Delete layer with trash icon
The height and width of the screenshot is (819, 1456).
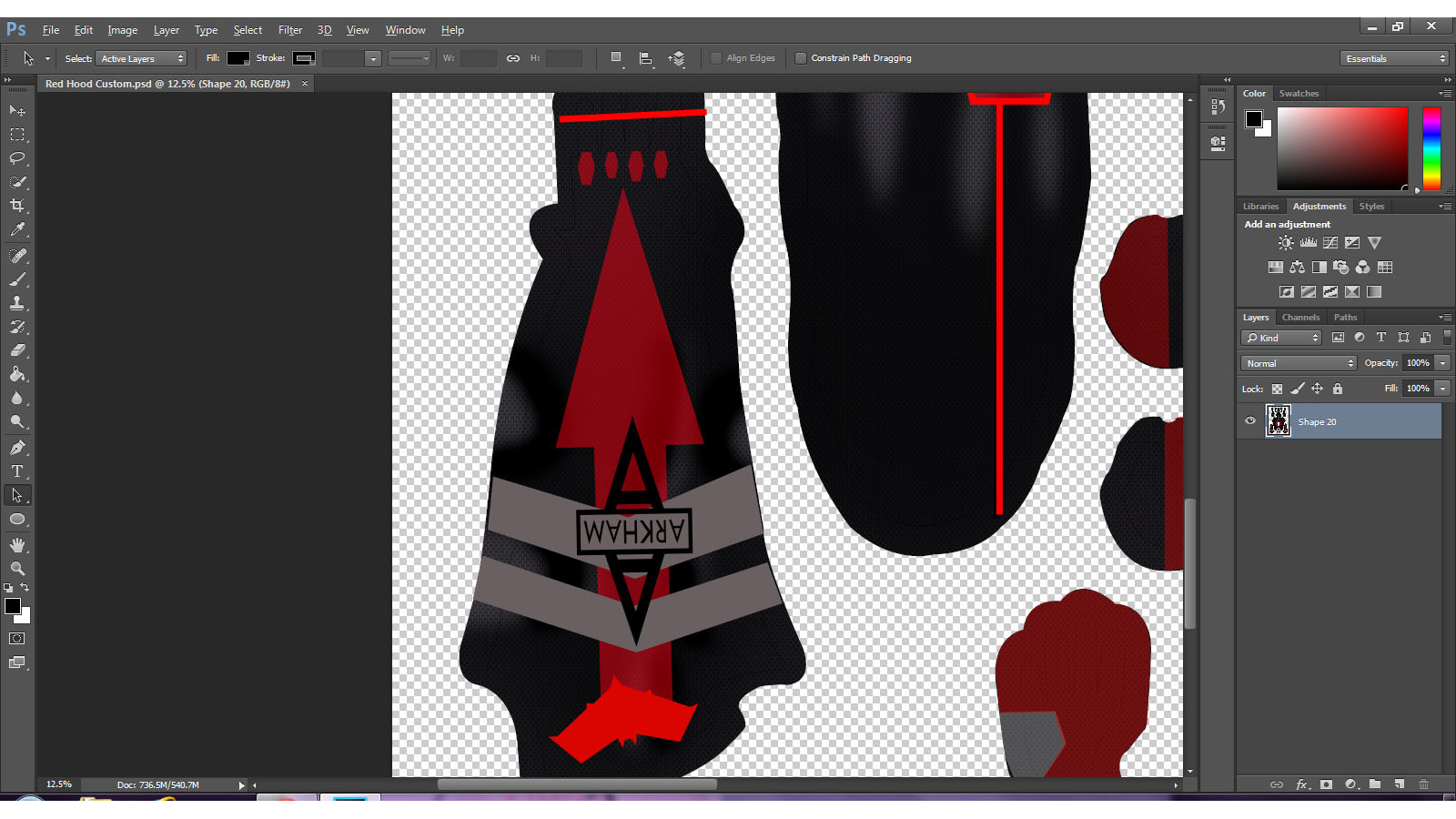(x=1424, y=784)
